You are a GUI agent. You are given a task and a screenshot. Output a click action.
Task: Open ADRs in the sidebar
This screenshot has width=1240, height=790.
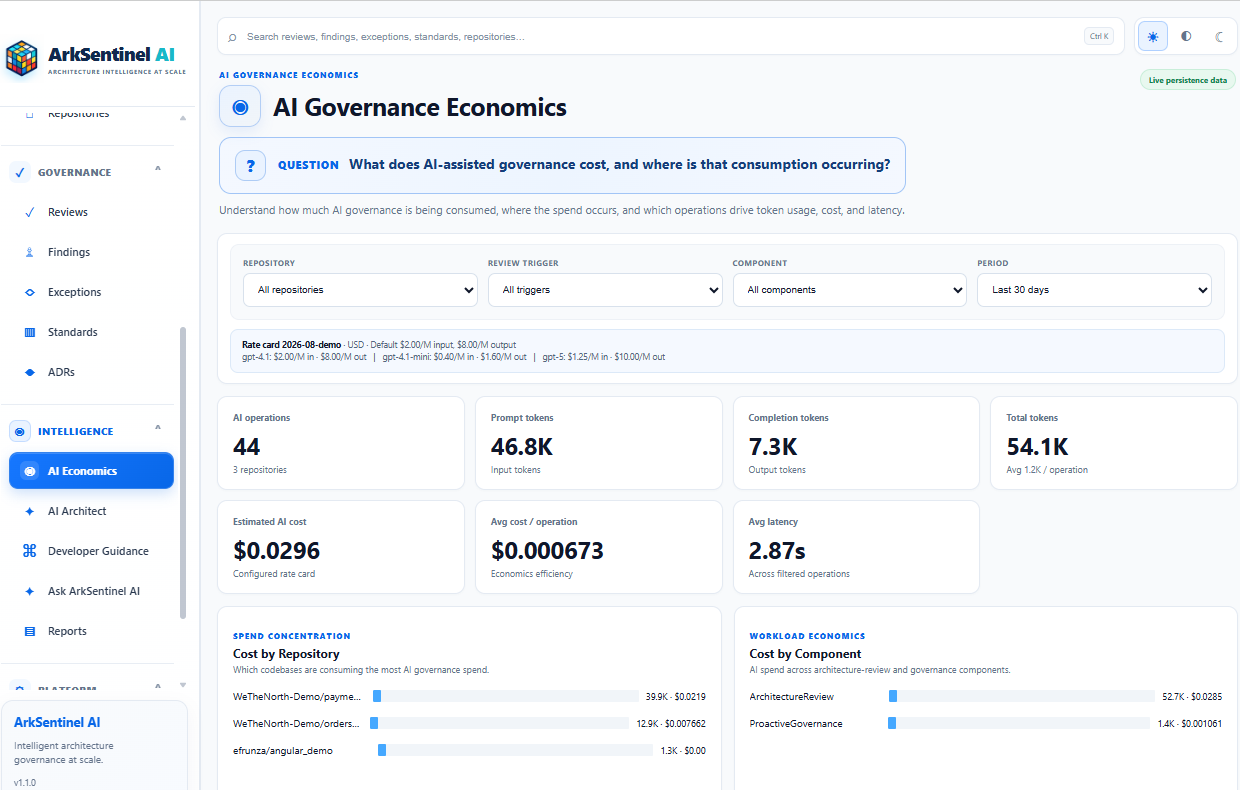tap(91, 372)
